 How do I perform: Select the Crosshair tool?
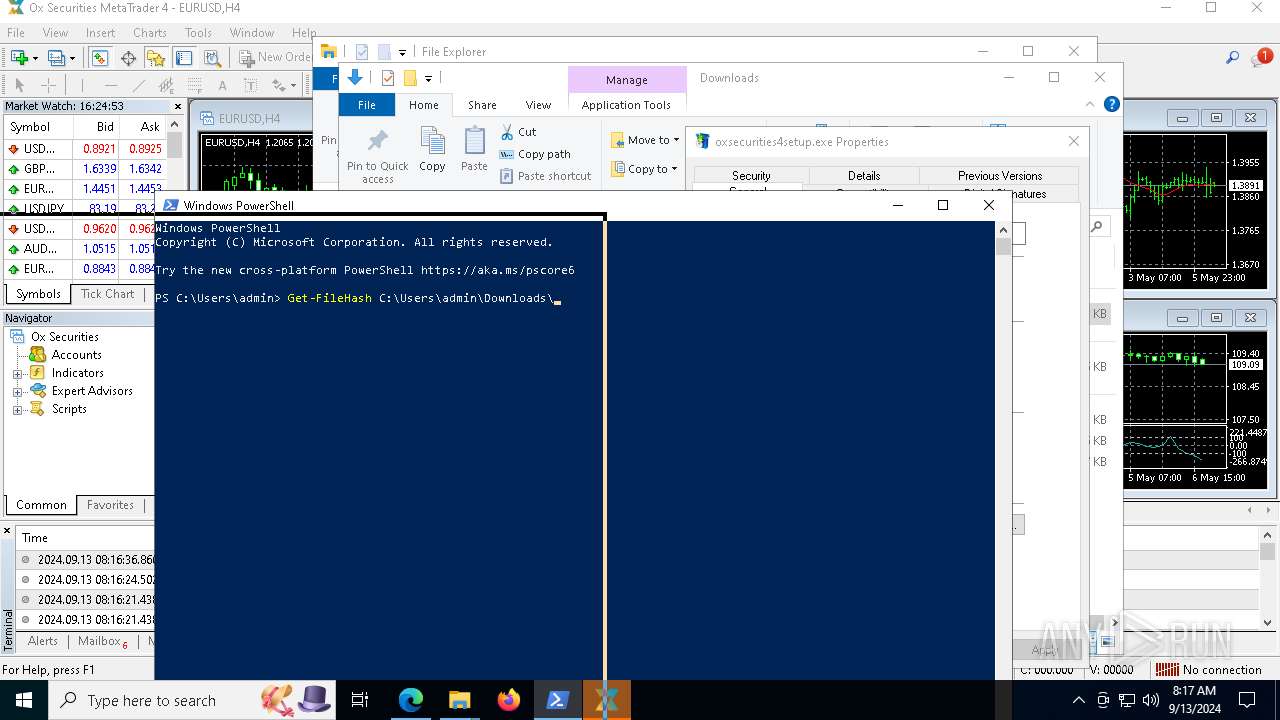(48, 85)
